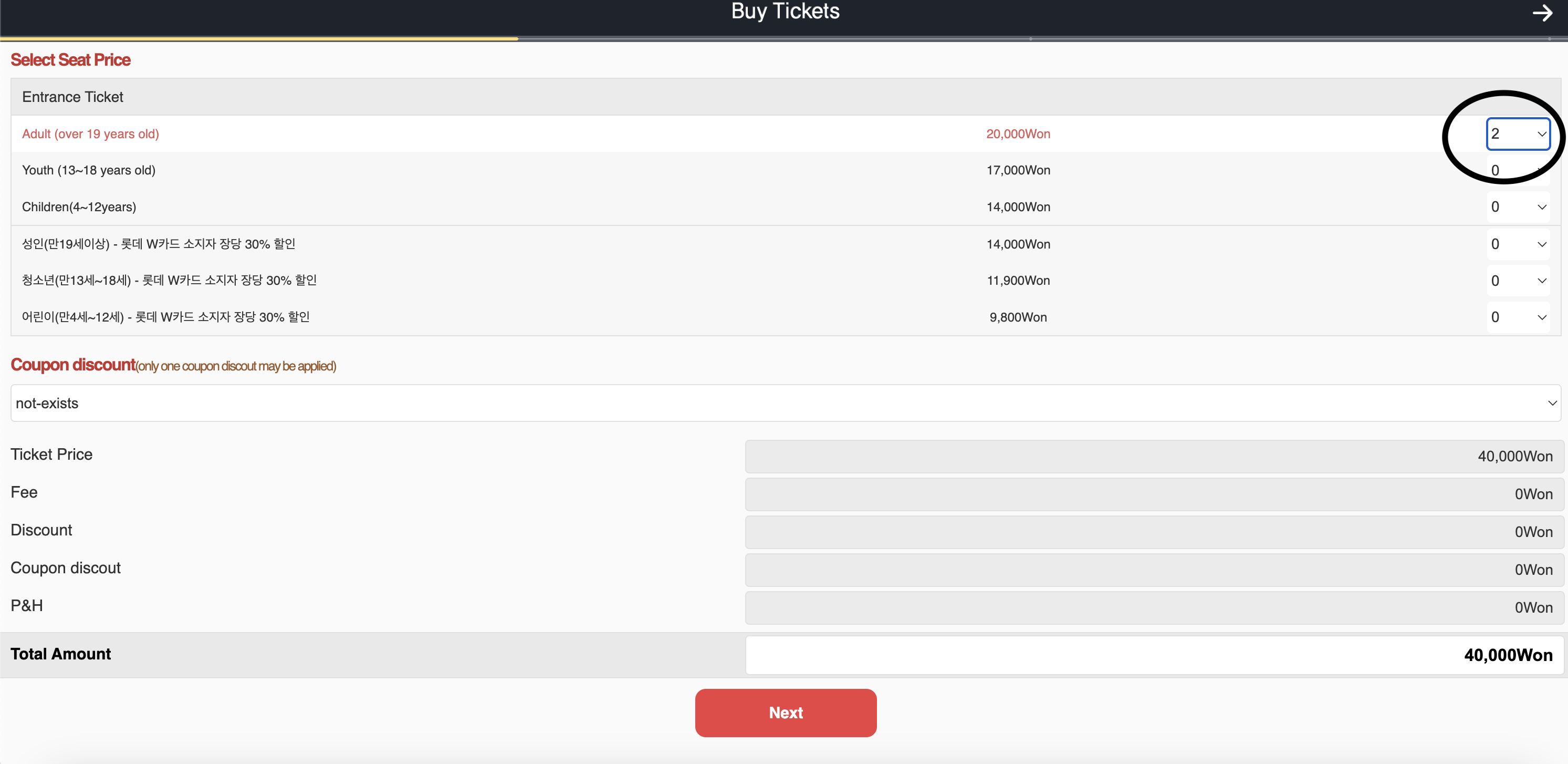Click the Ticket Price amount field
The image size is (1568, 764).
[x=1154, y=456]
